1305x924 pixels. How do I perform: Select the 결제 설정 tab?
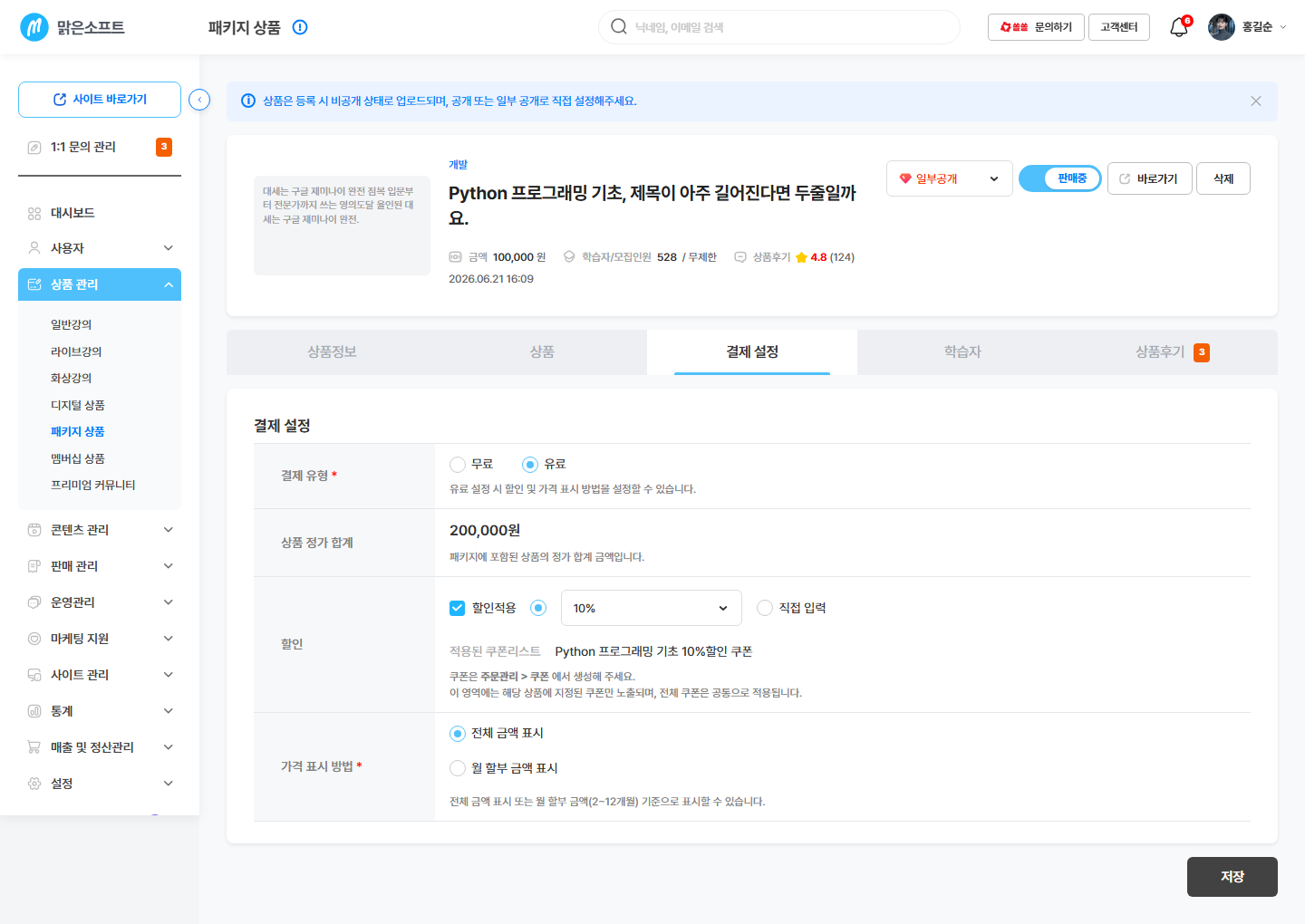tap(752, 352)
